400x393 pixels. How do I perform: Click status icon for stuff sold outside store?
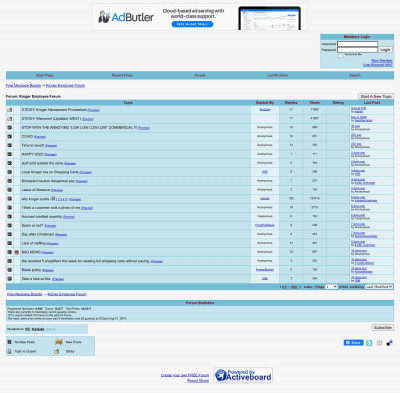10,163
